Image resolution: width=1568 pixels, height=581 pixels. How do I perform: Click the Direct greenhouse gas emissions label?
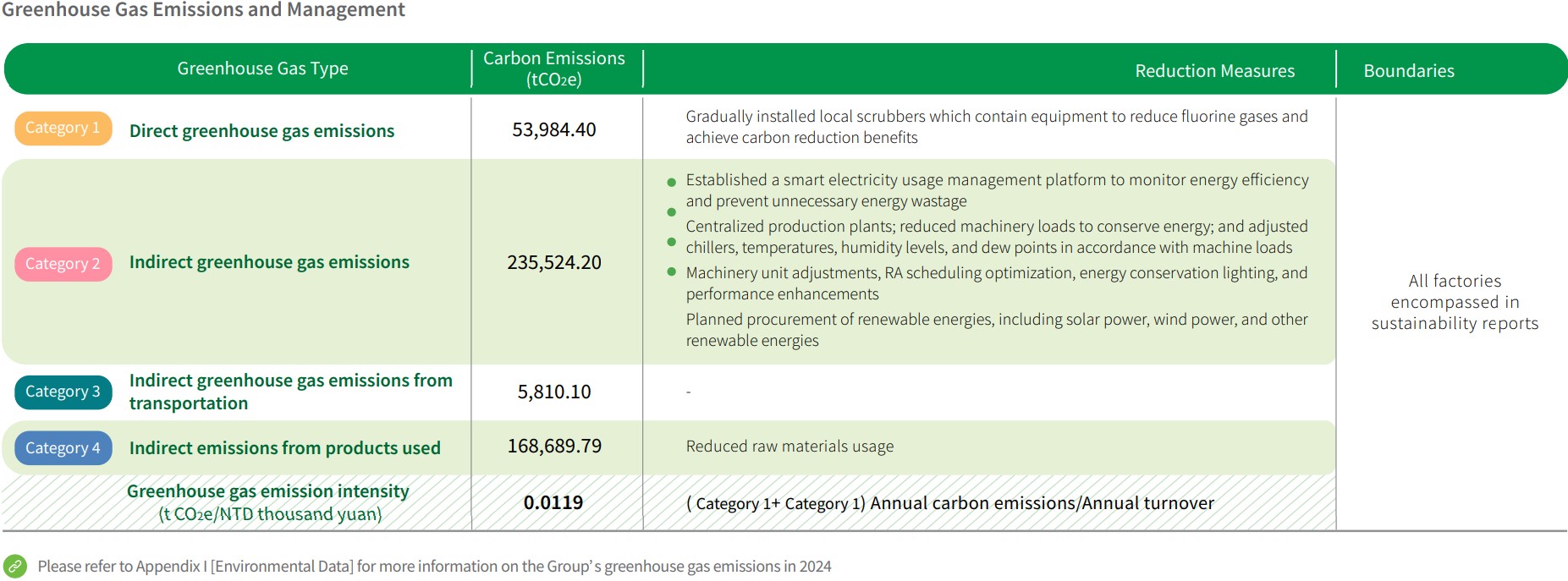(x=261, y=131)
